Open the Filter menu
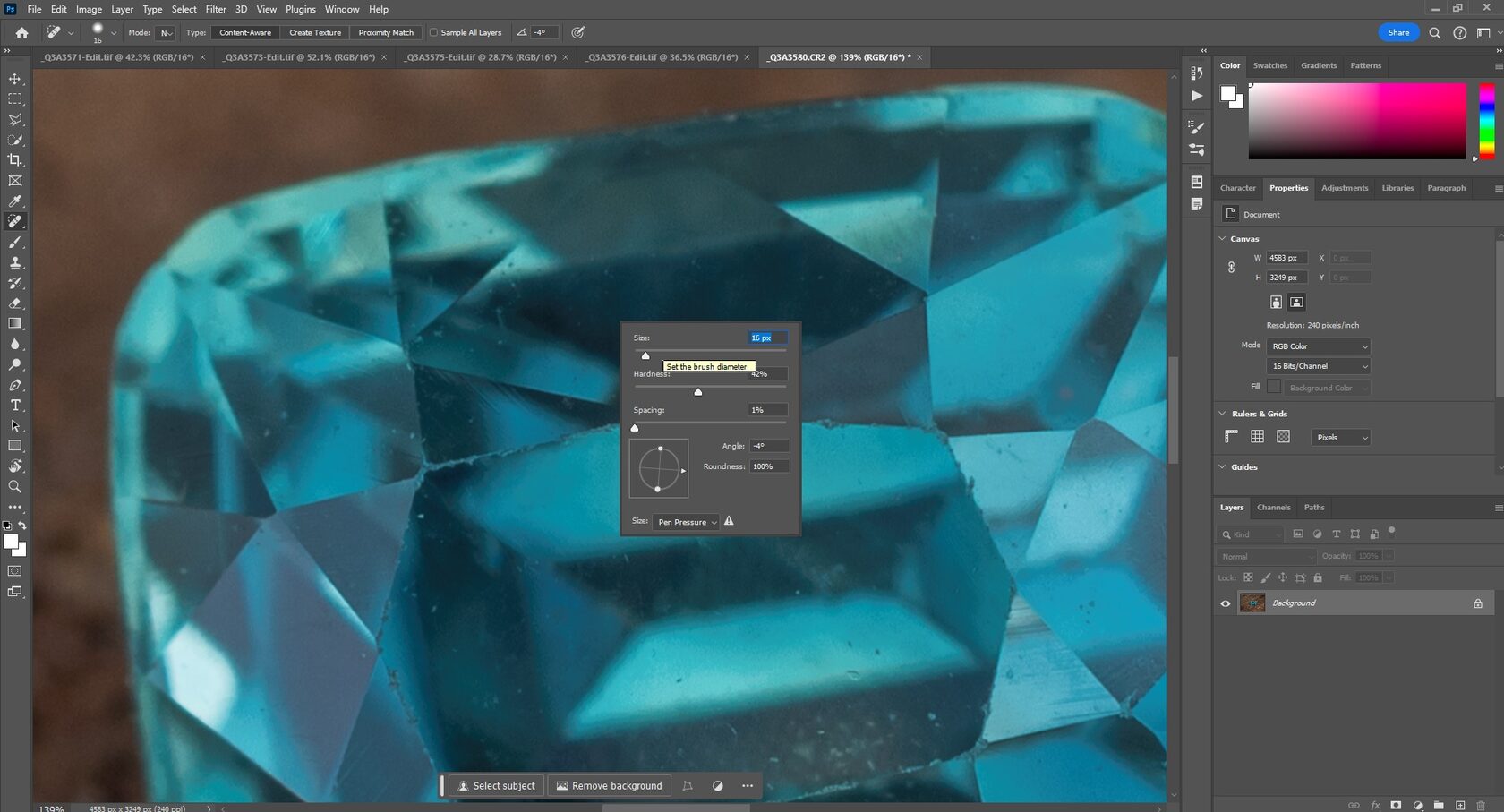Viewport: 1504px width, 812px height. click(x=215, y=9)
